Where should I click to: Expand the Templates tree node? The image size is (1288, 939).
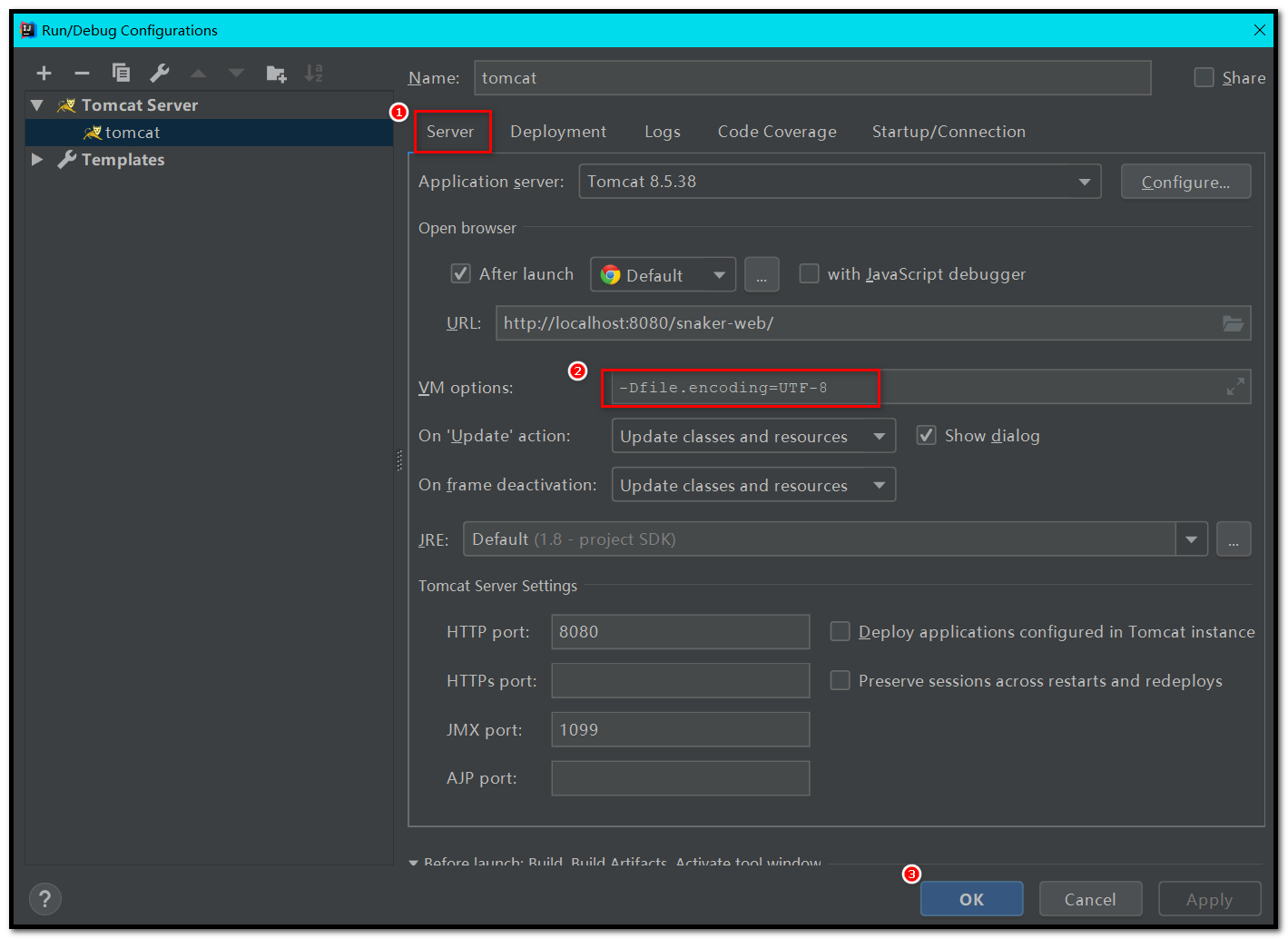(37, 160)
